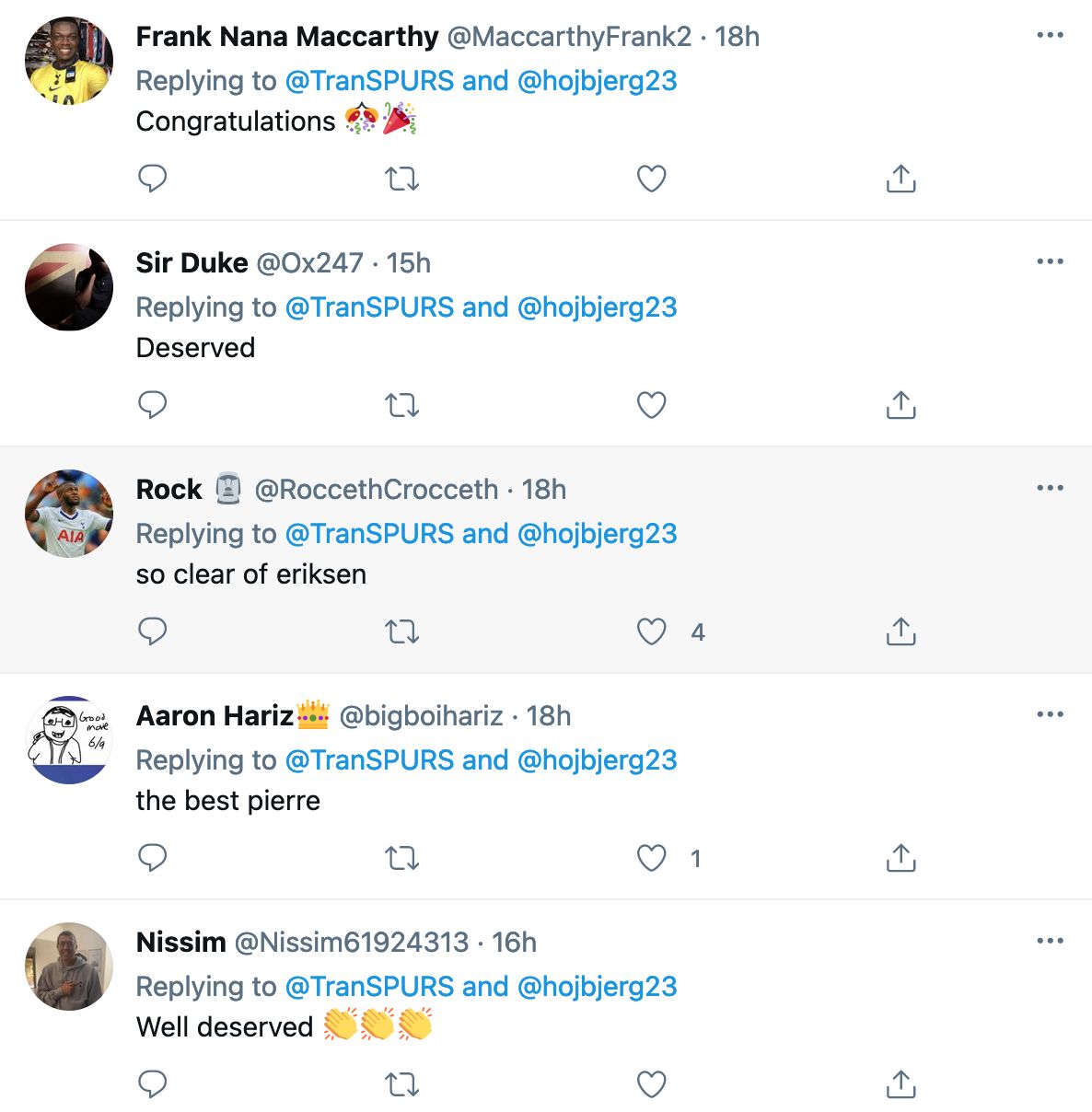The image size is (1092, 1112).
Task: Click Nissim's profile avatar
Action: [x=69, y=967]
